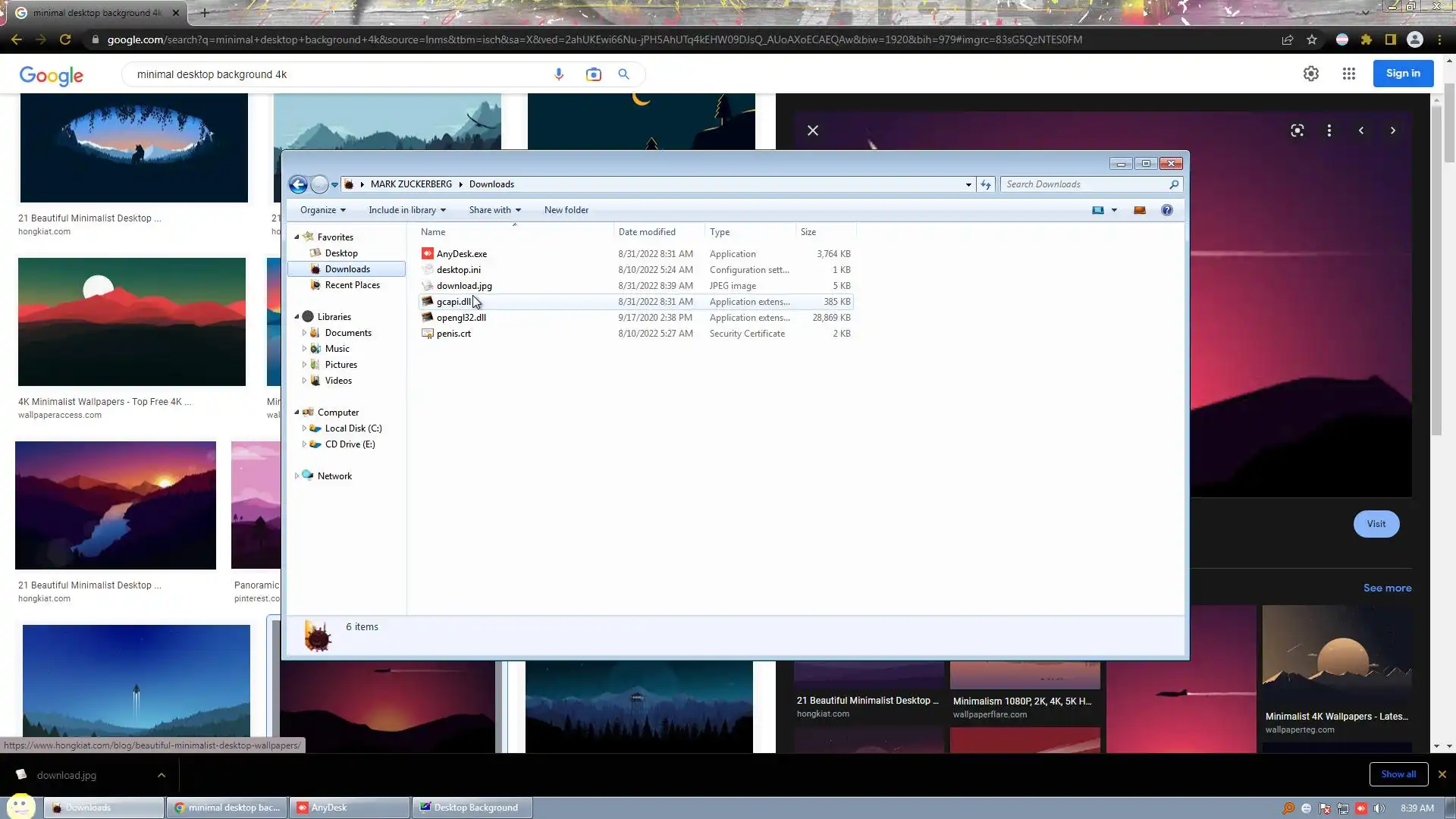Open the Google apps grid icon

click(x=1348, y=74)
